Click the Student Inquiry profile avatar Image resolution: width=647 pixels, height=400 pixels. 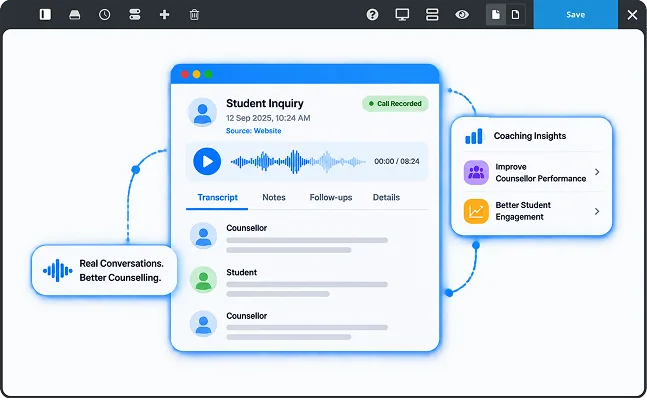pyautogui.click(x=203, y=112)
